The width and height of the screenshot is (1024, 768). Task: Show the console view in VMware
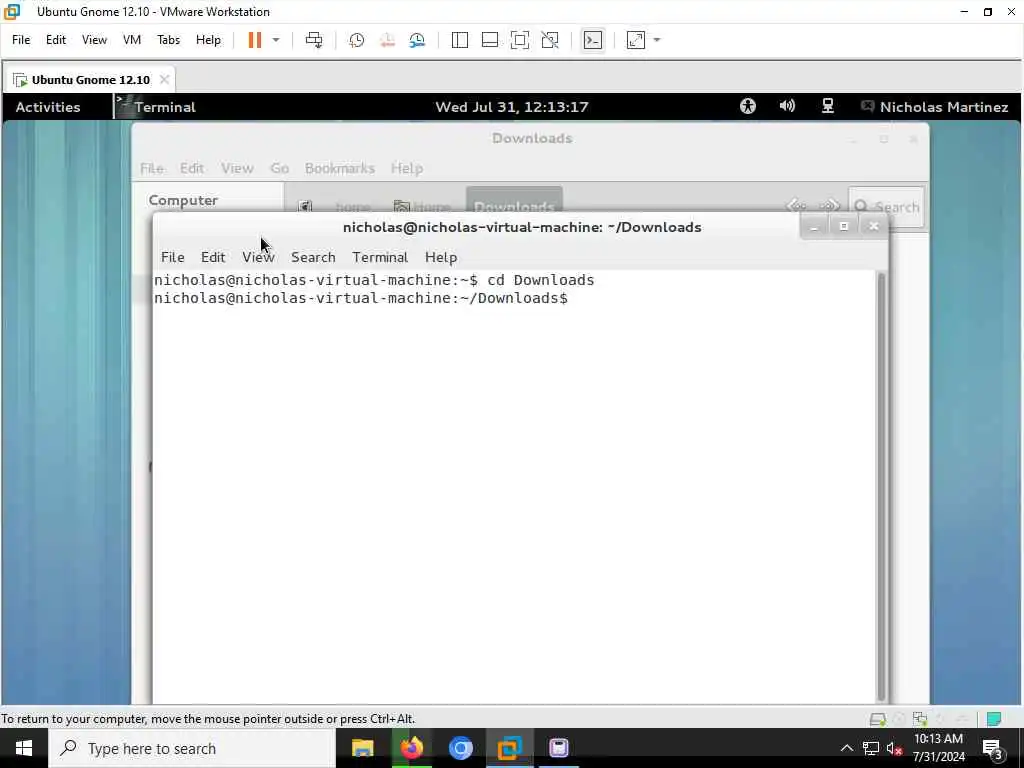(593, 40)
